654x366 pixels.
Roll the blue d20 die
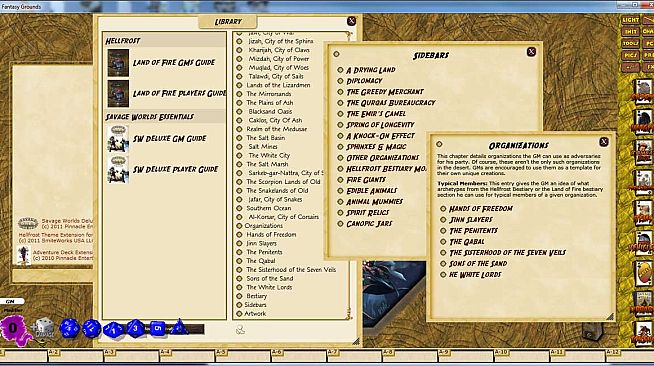69,328
